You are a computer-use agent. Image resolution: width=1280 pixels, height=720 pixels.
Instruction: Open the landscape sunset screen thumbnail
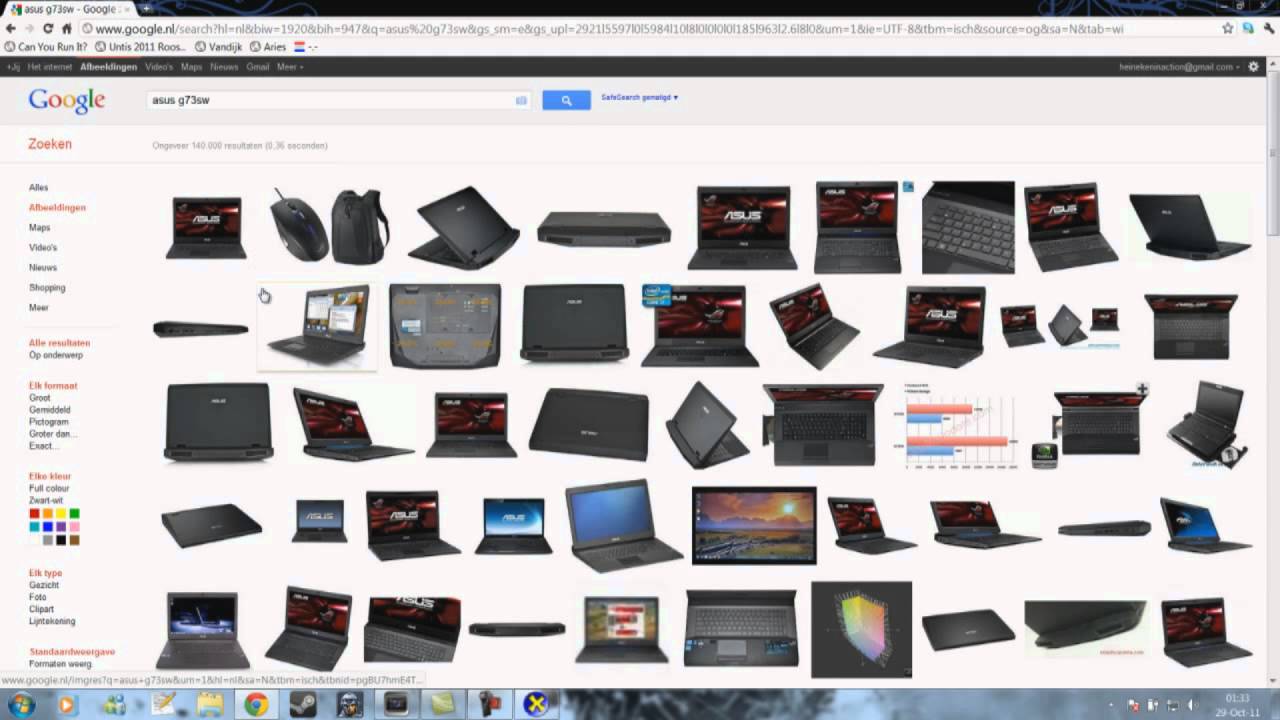coord(754,526)
